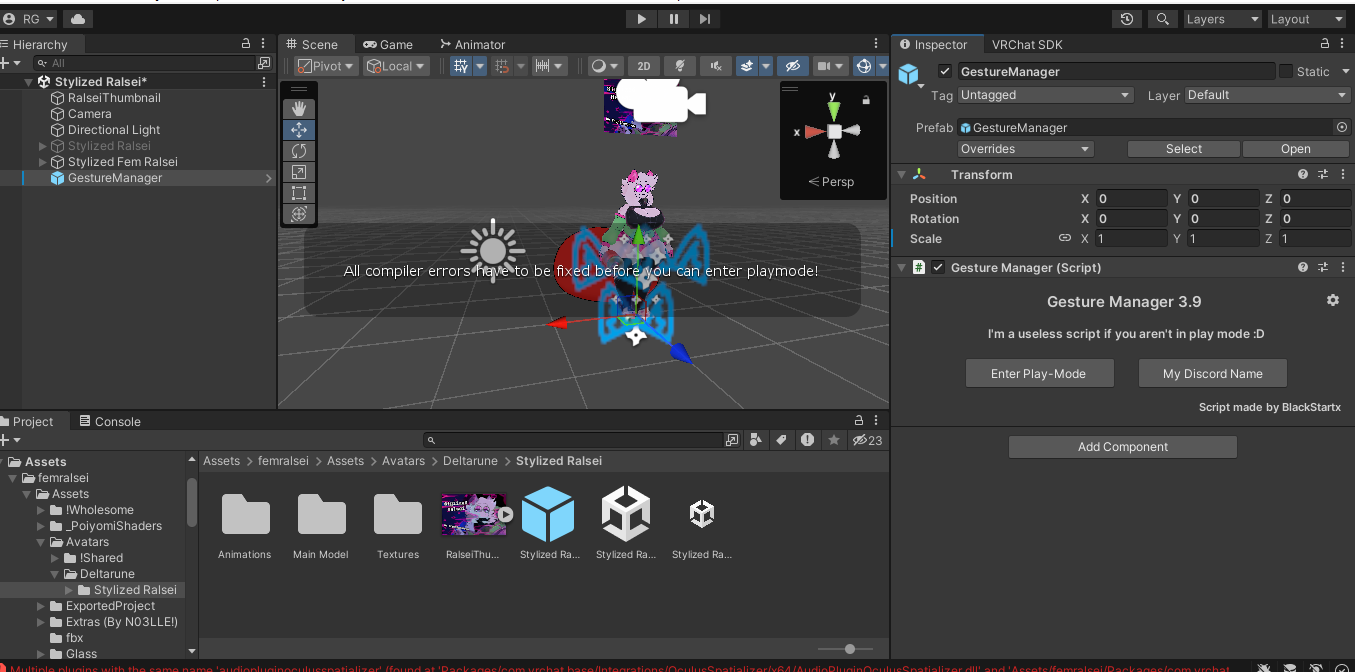The image size is (1355, 672).
Task: Switch to the VRChat SDK tab
Action: click(x=1027, y=44)
